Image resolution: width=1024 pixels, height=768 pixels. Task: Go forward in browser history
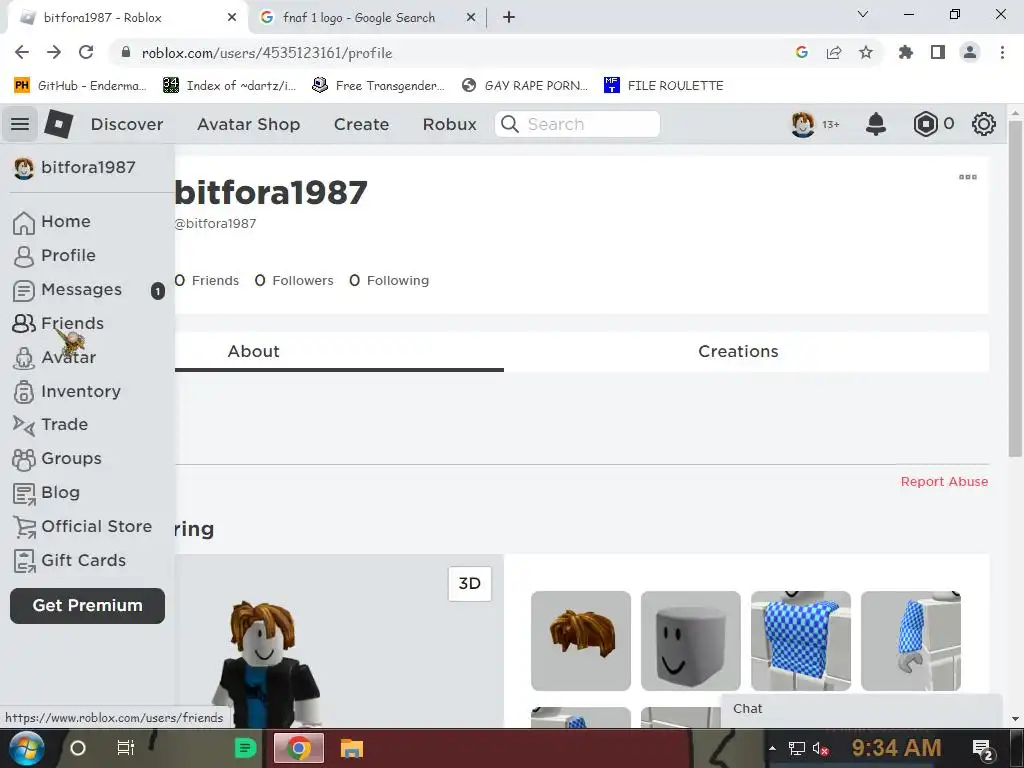click(54, 53)
